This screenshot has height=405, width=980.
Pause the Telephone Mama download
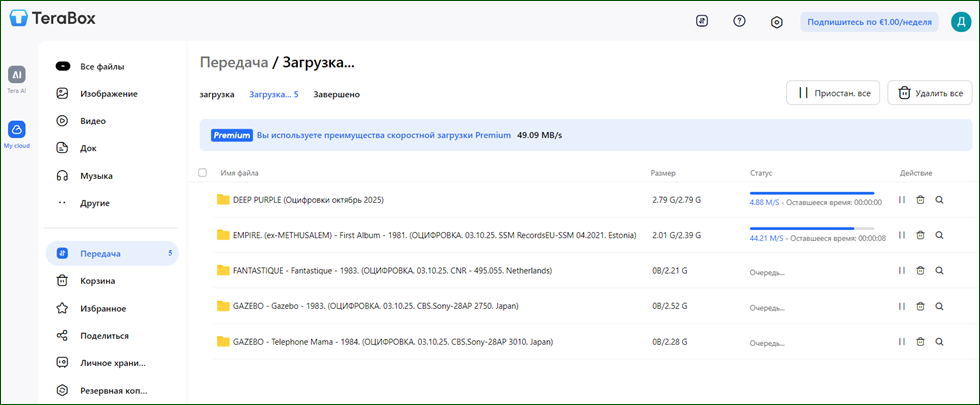pos(901,342)
